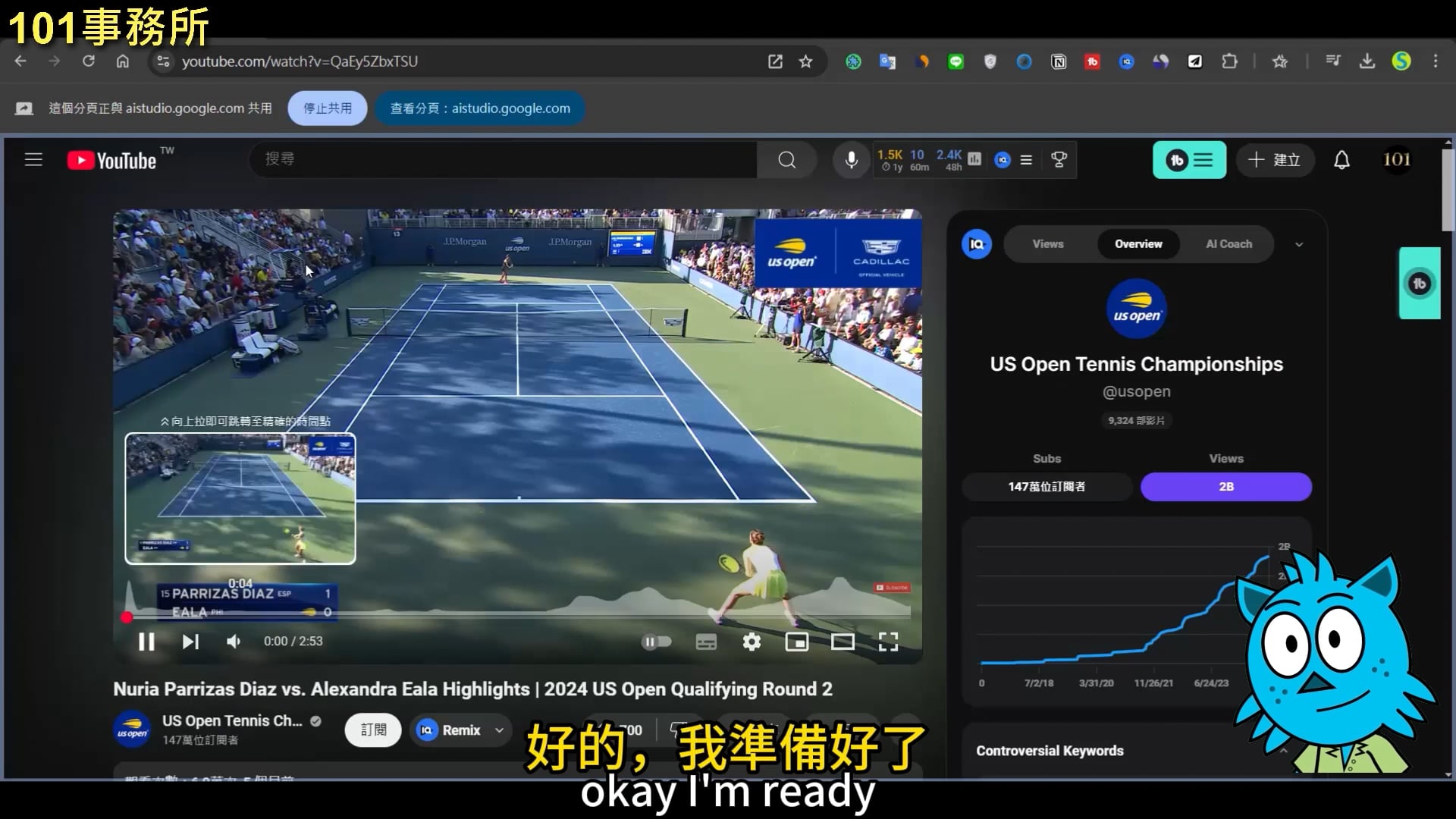The height and width of the screenshot is (819, 1456).
Task: Click US Open channel logo in panel
Action: coord(1136,309)
